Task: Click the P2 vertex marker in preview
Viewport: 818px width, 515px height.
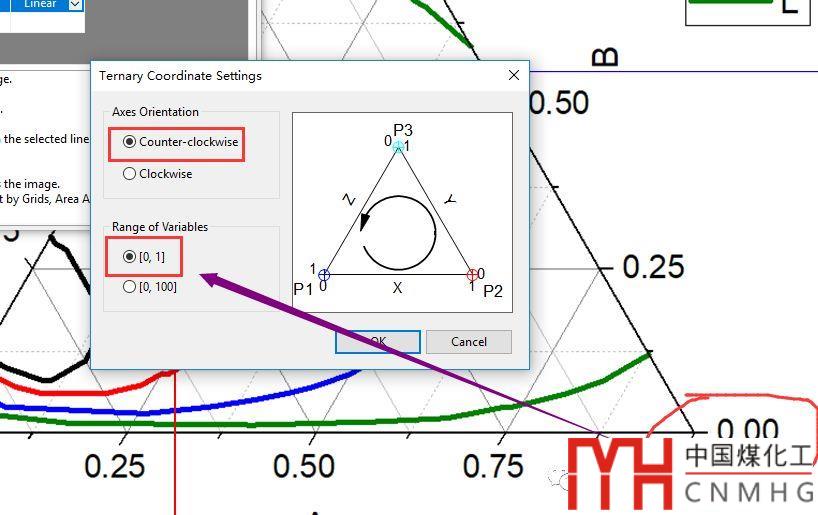Action: click(x=472, y=274)
